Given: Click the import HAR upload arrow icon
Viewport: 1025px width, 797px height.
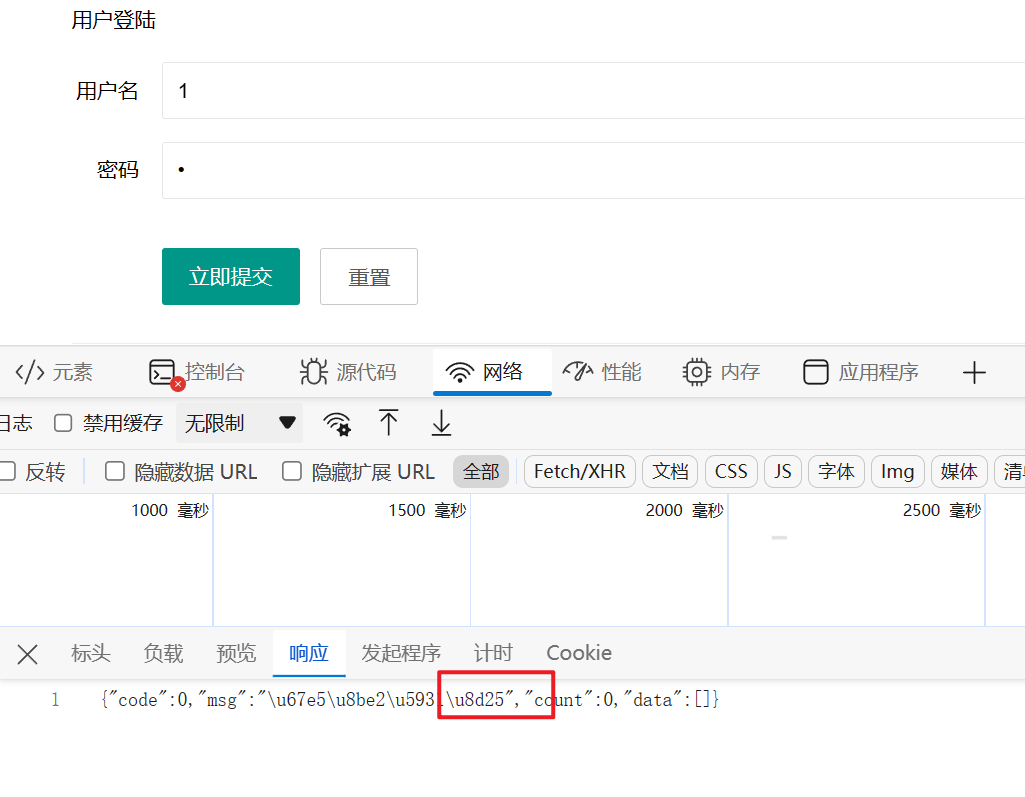Looking at the screenshot, I should [x=389, y=423].
